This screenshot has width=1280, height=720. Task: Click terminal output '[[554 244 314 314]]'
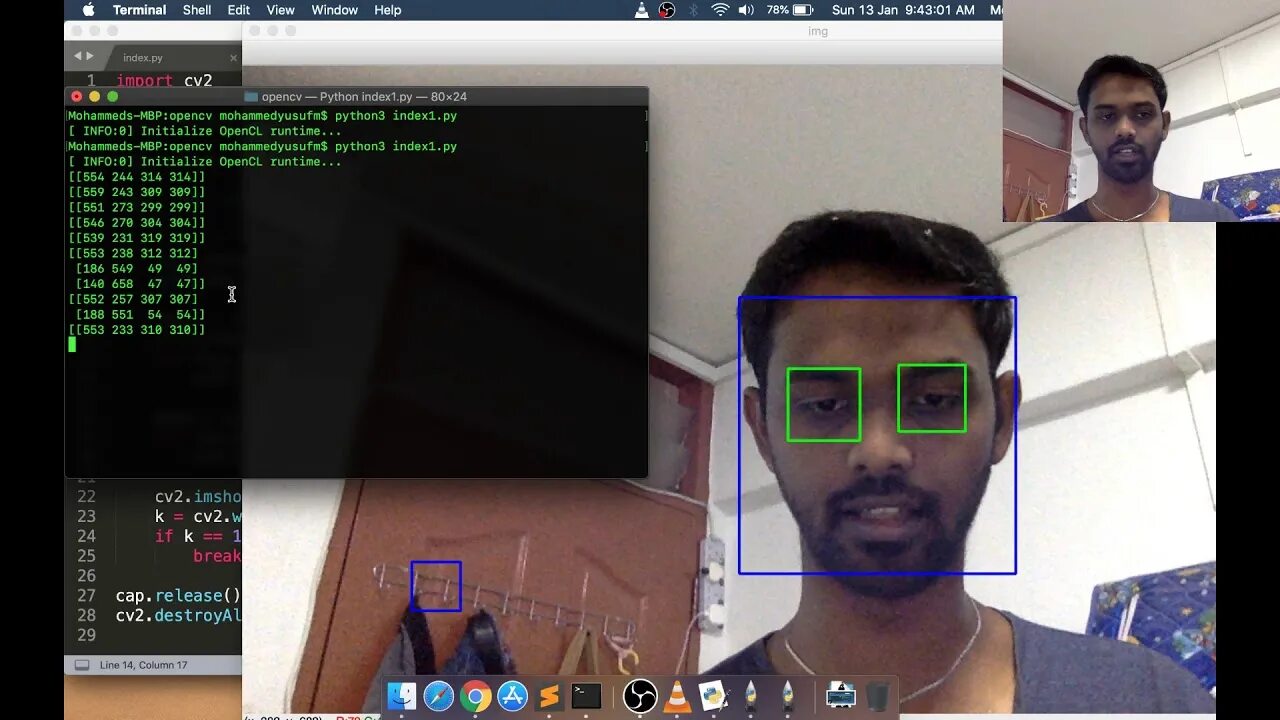[x=137, y=177]
